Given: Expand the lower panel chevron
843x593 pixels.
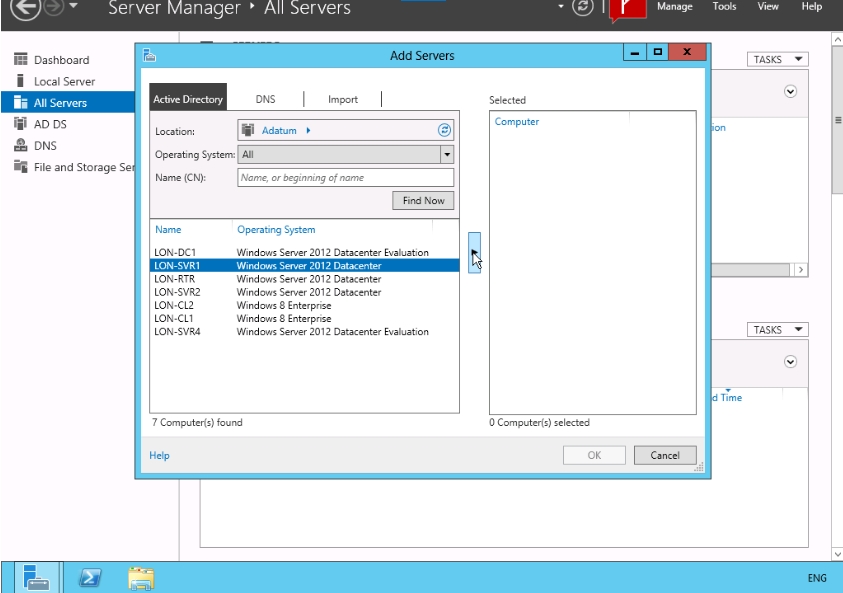Looking at the screenshot, I should [x=790, y=362].
